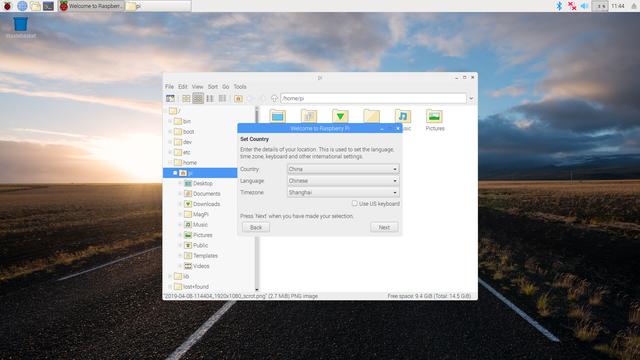Click the Free space status bar text

point(429,296)
